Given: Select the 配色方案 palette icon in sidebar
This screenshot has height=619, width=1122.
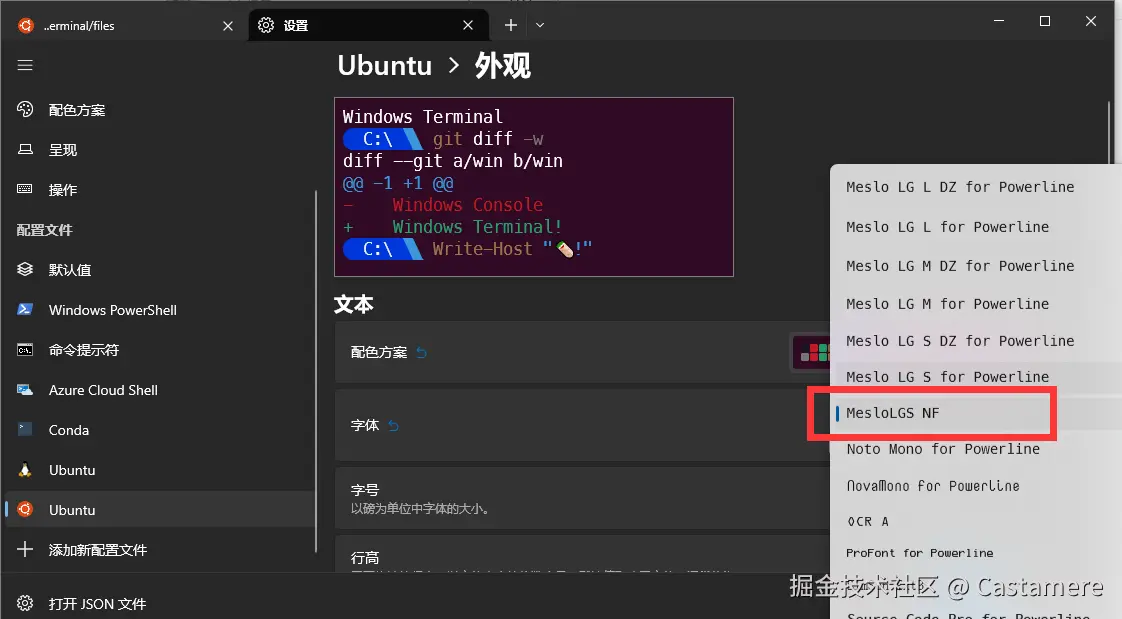Looking at the screenshot, I should tap(24, 110).
